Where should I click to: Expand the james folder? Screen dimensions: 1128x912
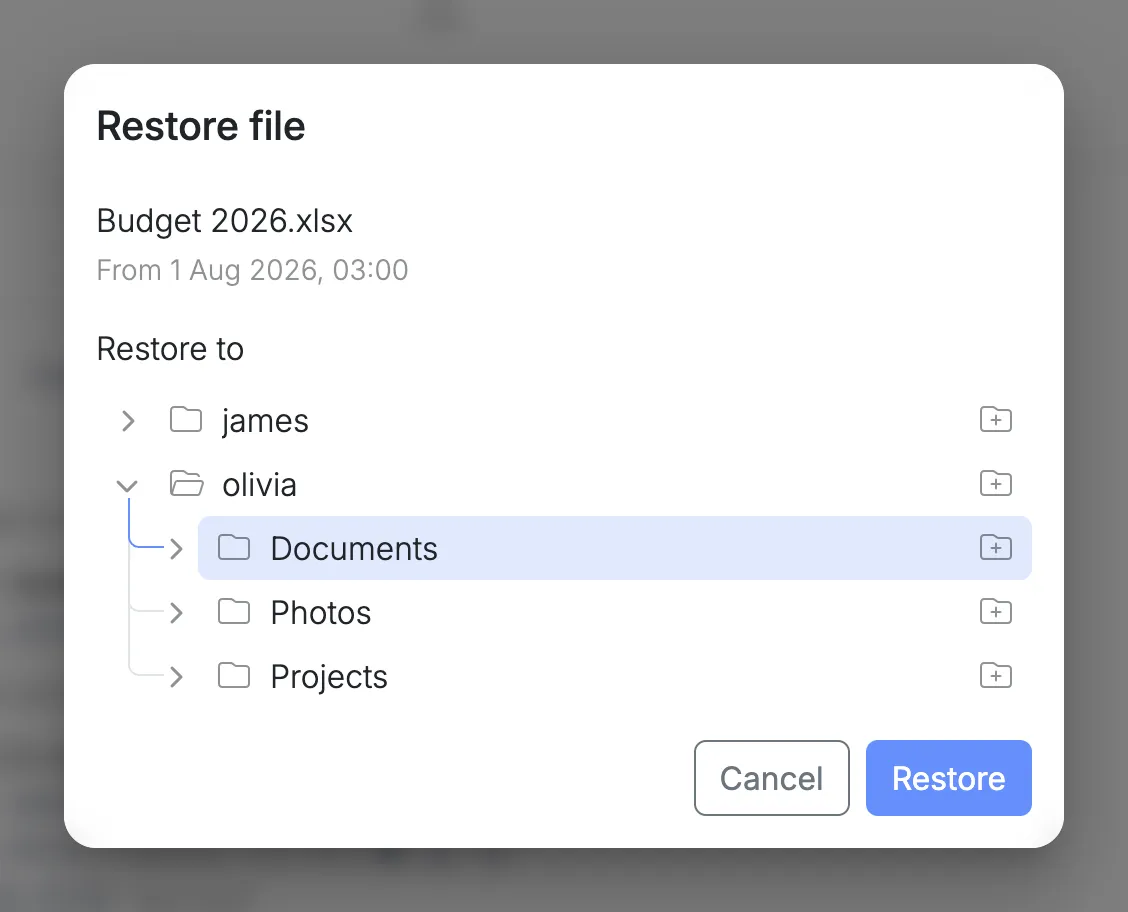pos(128,421)
